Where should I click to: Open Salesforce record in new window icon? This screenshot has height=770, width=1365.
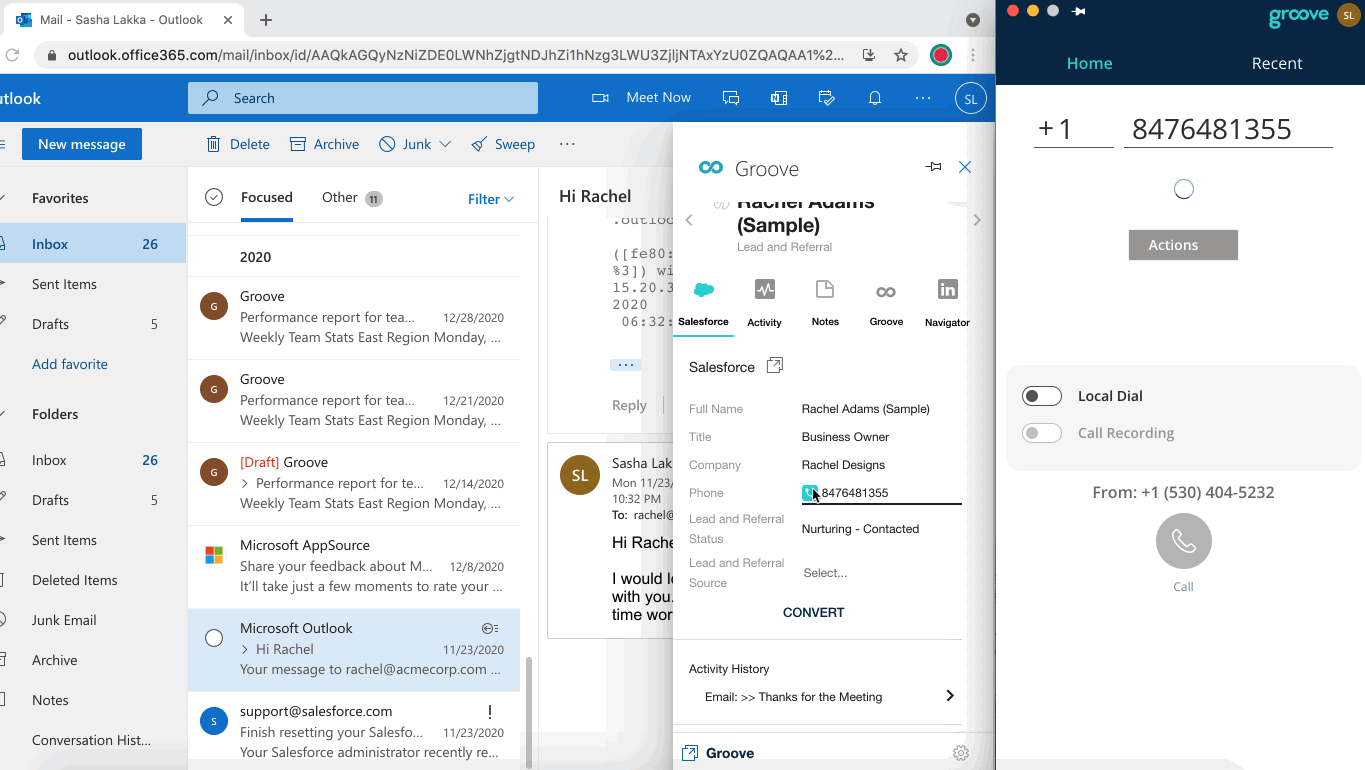pyautogui.click(x=774, y=366)
